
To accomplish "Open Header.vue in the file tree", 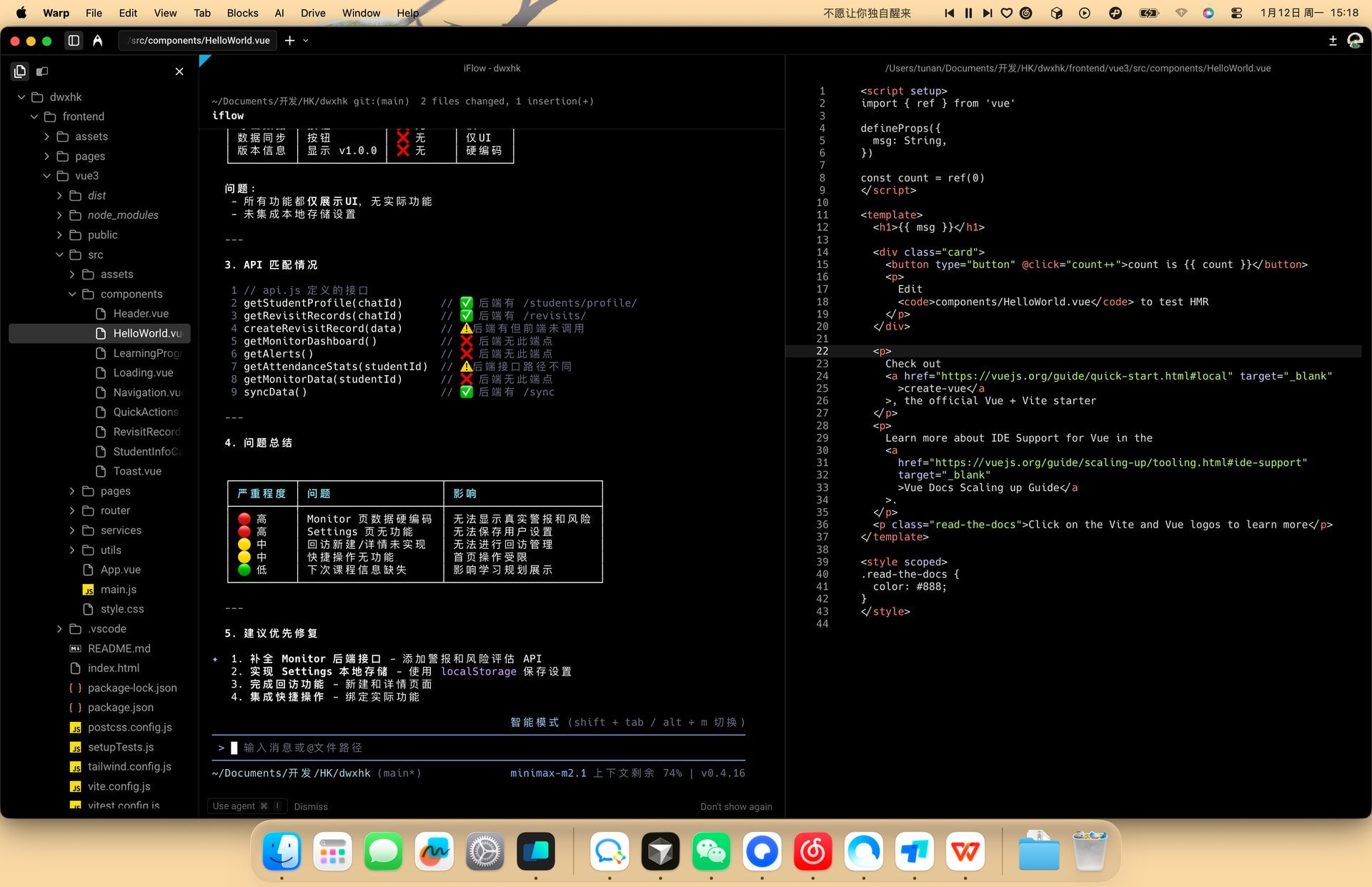I will pos(141,314).
